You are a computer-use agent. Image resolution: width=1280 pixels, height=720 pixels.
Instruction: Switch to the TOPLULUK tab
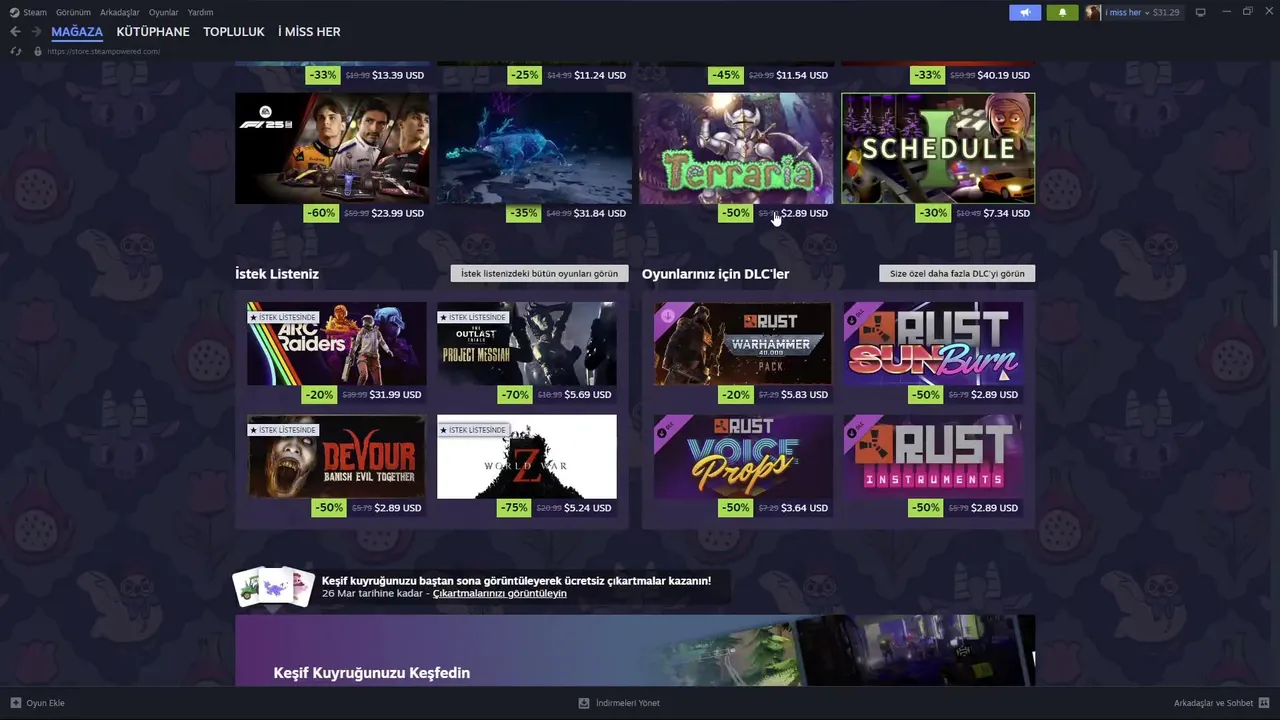point(234,32)
